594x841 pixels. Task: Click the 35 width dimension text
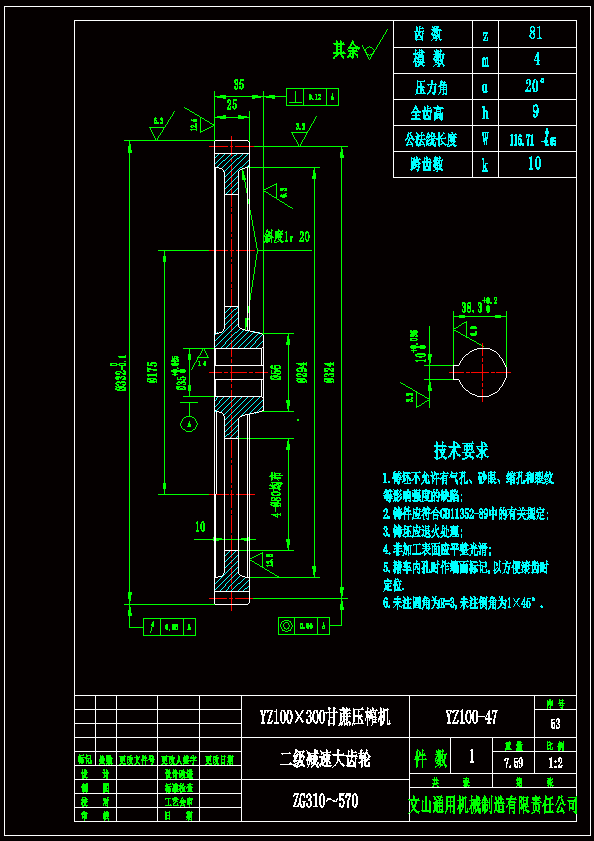(x=239, y=84)
